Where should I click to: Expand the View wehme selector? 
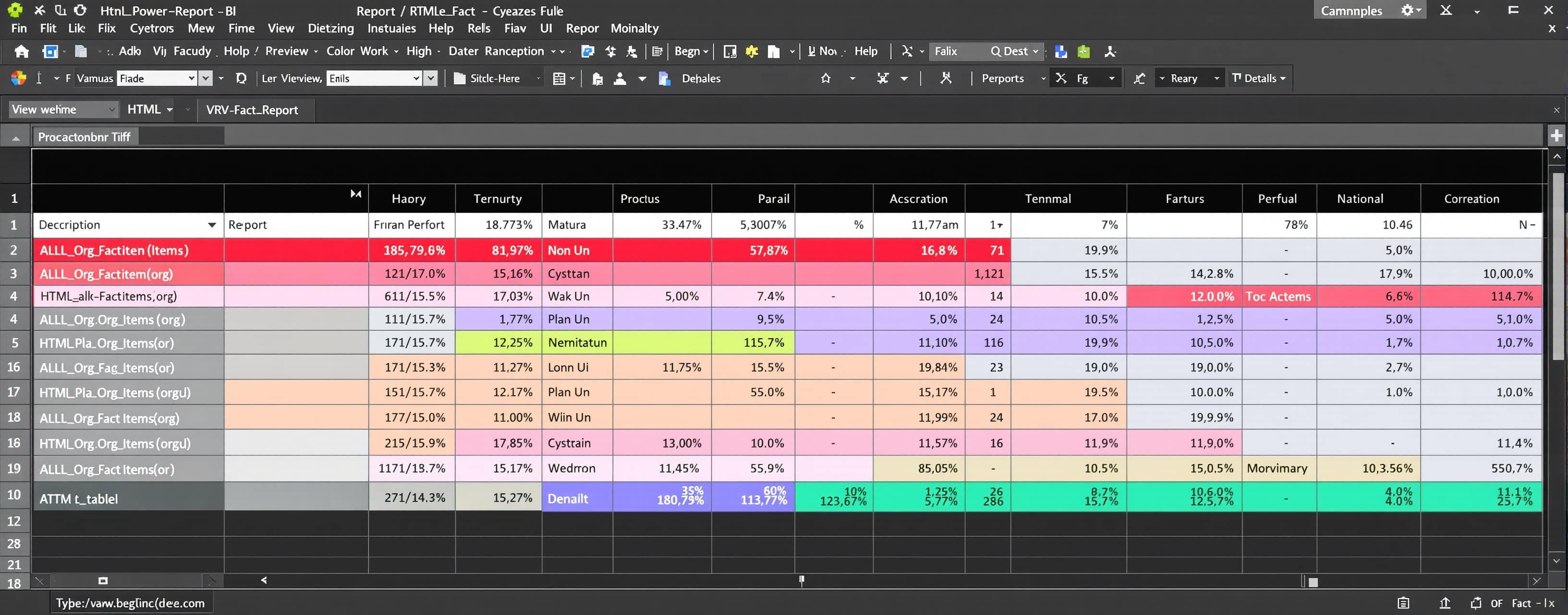[x=63, y=110]
